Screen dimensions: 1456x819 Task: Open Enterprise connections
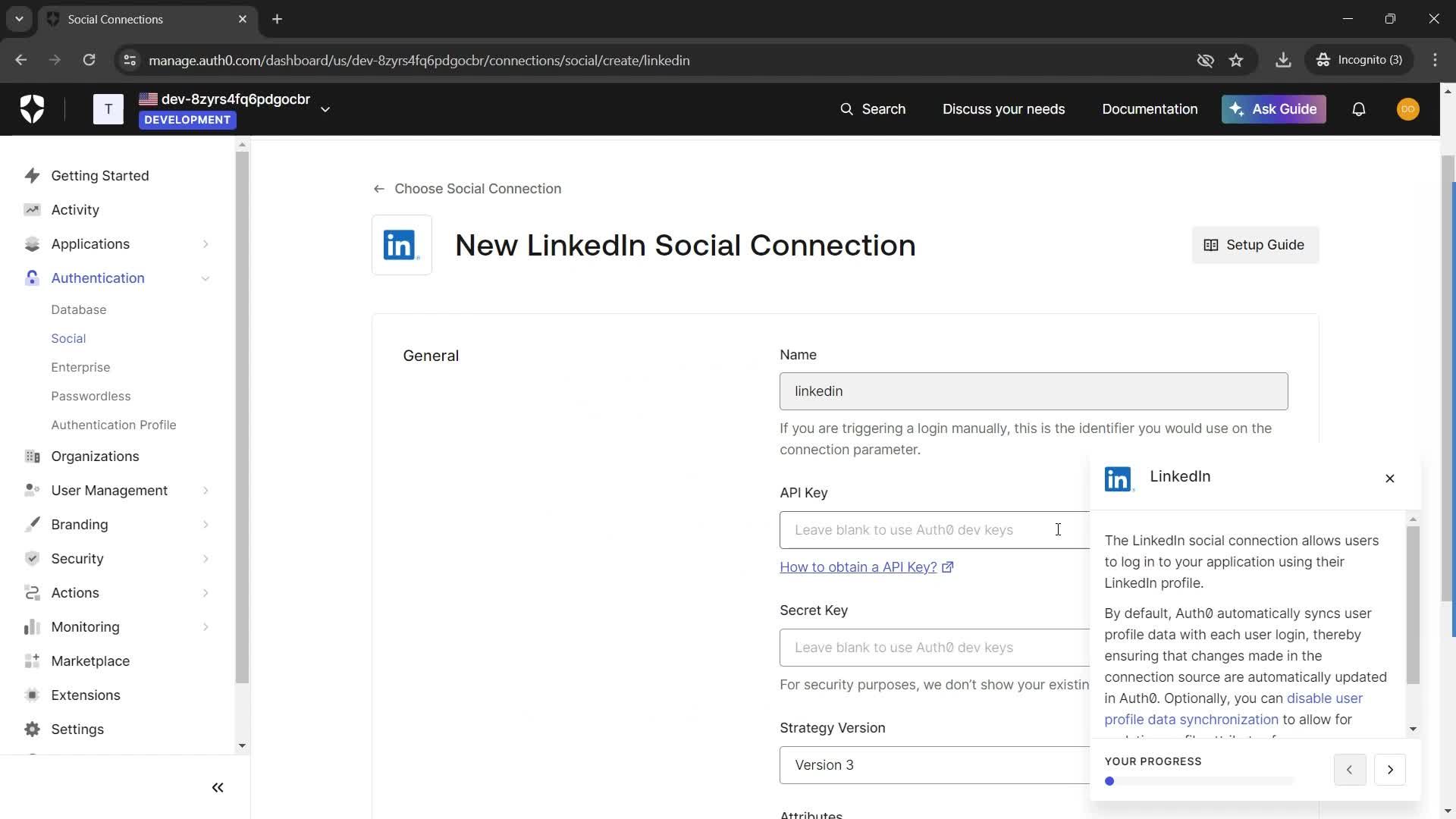click(80, 367)
